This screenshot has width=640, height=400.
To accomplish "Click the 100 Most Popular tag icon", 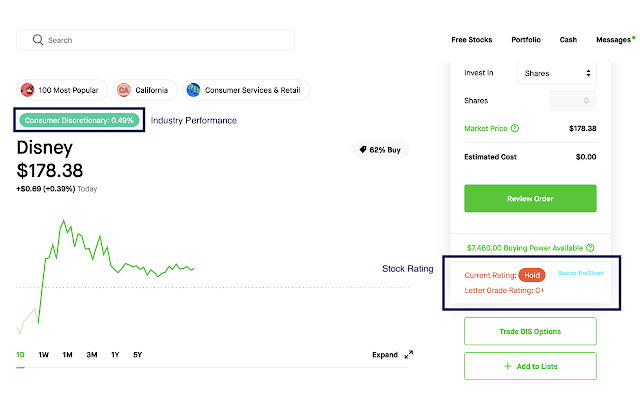I will coord(28,90).
